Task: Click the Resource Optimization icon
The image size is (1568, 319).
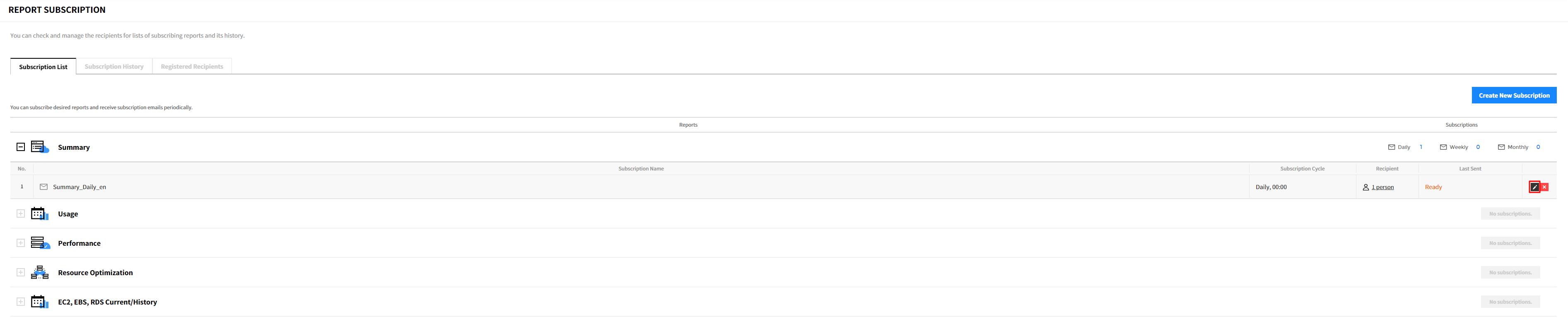Action: [x=40, y=273]
